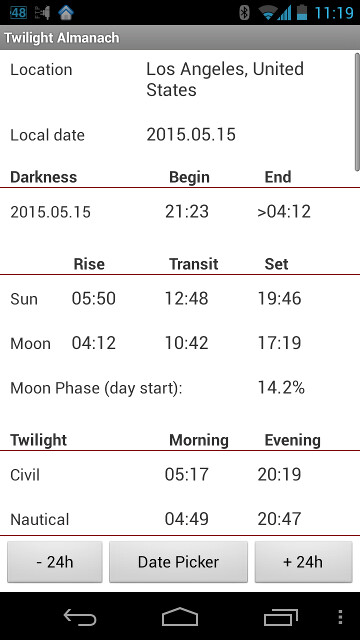360x640 pixels.
Task: Go back one day with - 24h
Action: (x=55, y=562)
